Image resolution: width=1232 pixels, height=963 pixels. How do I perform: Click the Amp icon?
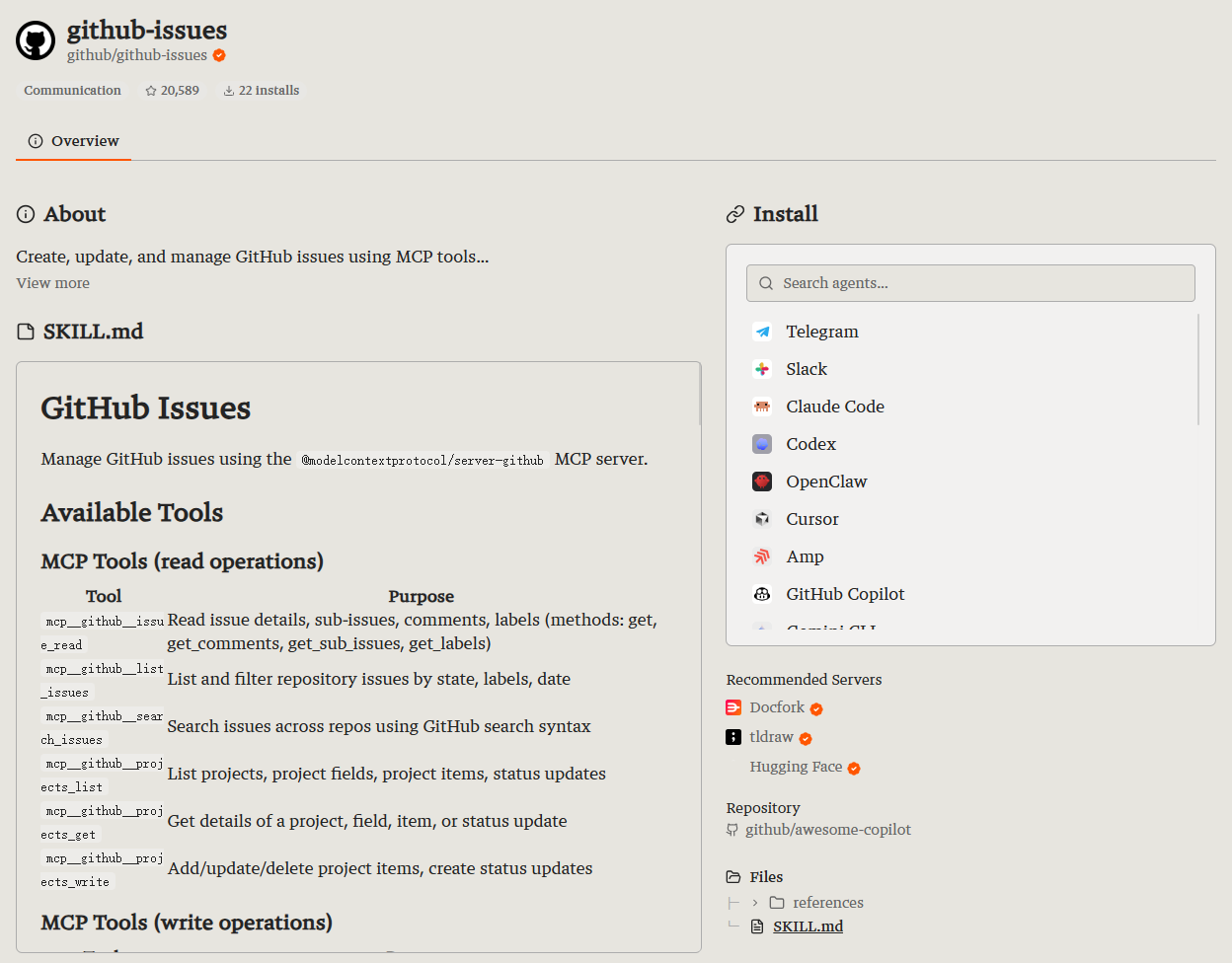pyautogui.click(x=762, y=556)
